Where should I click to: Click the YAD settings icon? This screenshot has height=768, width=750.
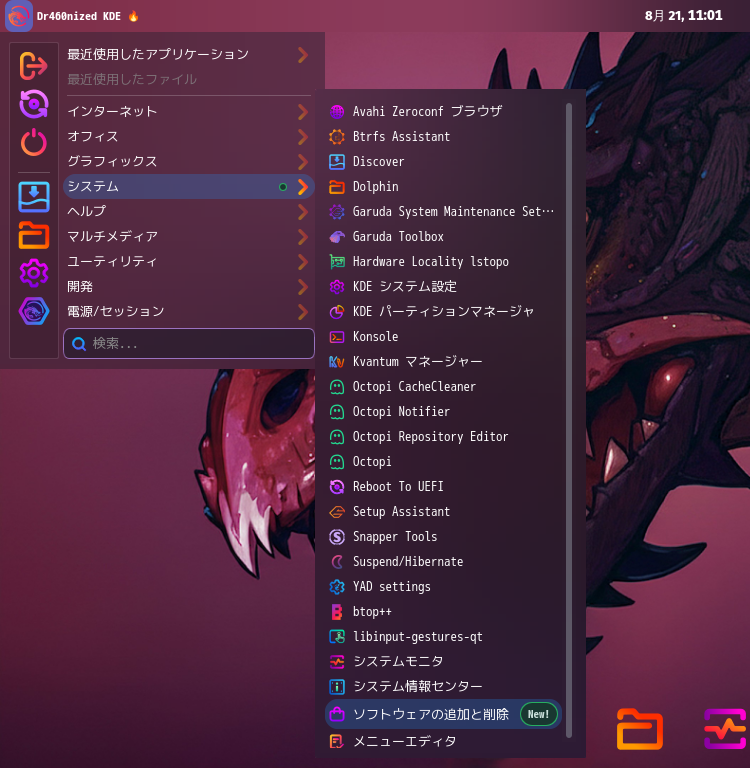337,587
